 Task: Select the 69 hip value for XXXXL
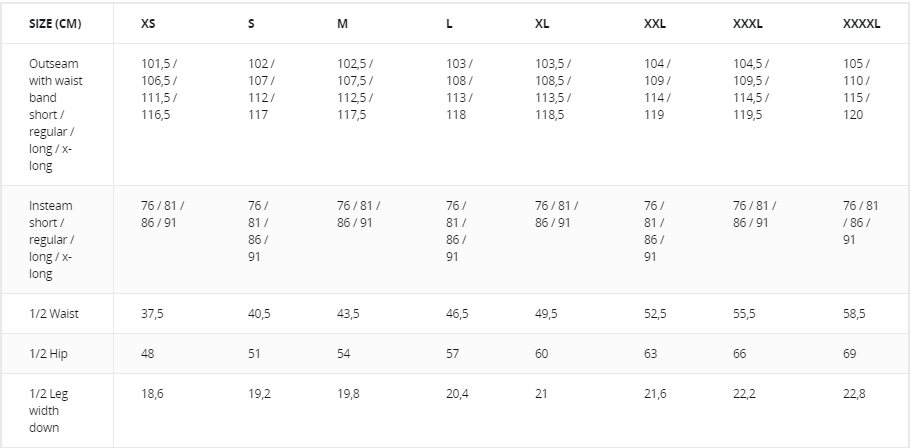pos(851,354)
